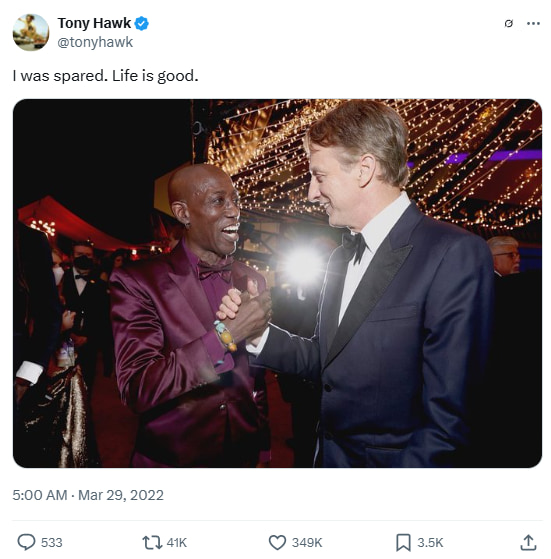Click the blue verified badge
The width and height of the screenshot is (551, 559).
(141, 24)
